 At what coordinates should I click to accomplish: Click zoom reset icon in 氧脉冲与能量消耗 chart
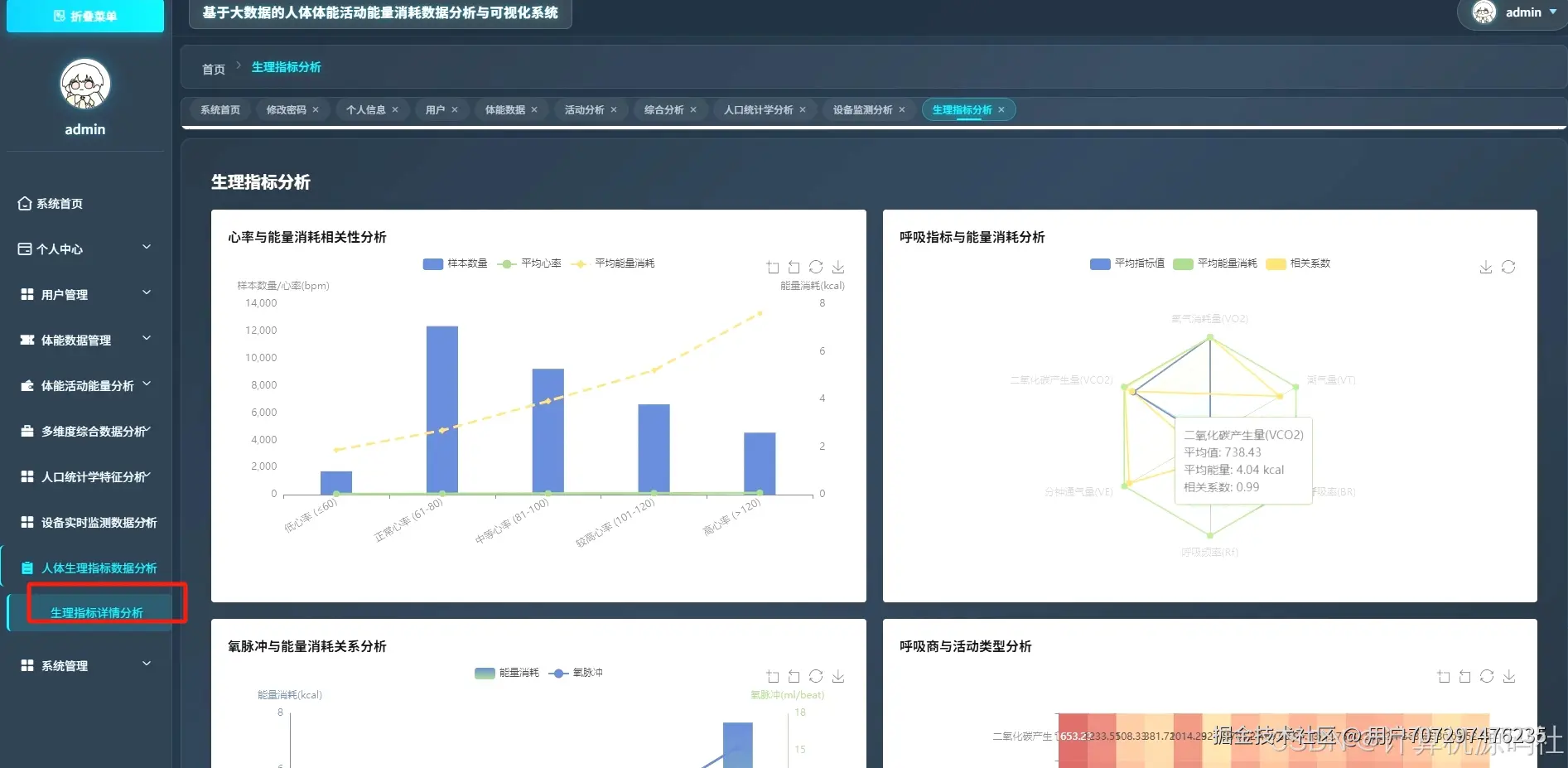[x=794, y=676]
